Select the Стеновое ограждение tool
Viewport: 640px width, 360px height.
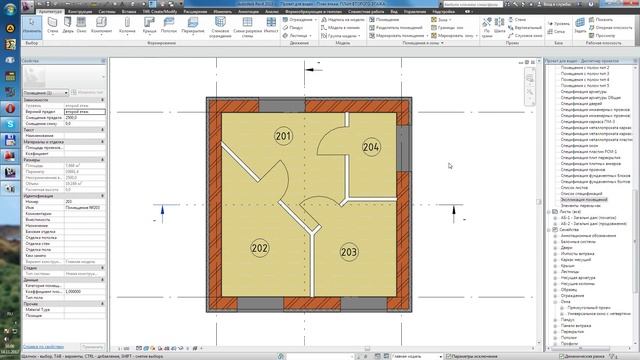pos(220,27)
